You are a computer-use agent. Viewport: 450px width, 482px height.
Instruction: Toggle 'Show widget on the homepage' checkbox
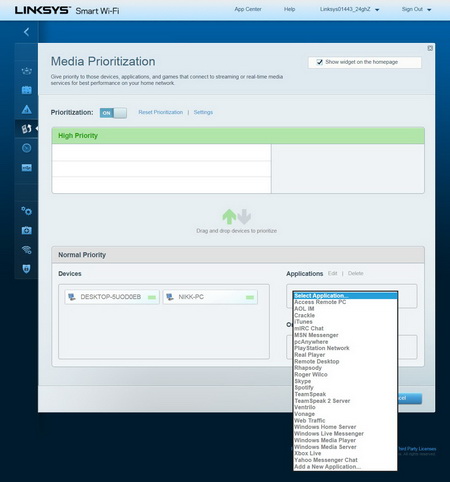[319, 62]
